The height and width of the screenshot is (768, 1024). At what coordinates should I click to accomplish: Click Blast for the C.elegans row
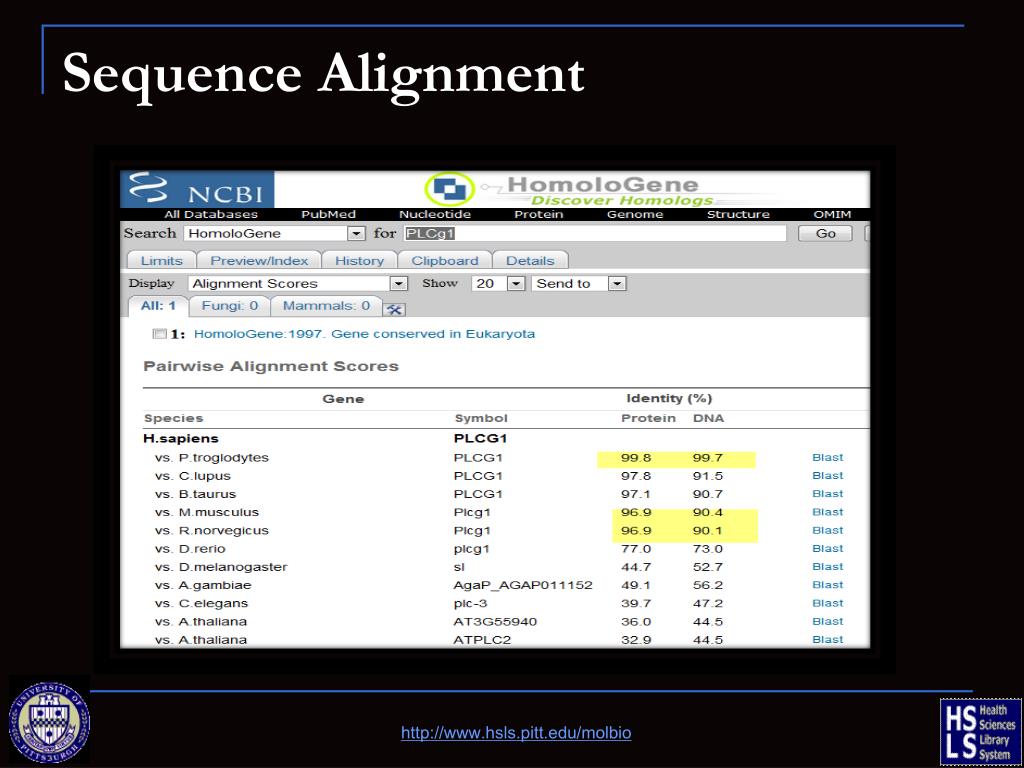pos(827,603)
